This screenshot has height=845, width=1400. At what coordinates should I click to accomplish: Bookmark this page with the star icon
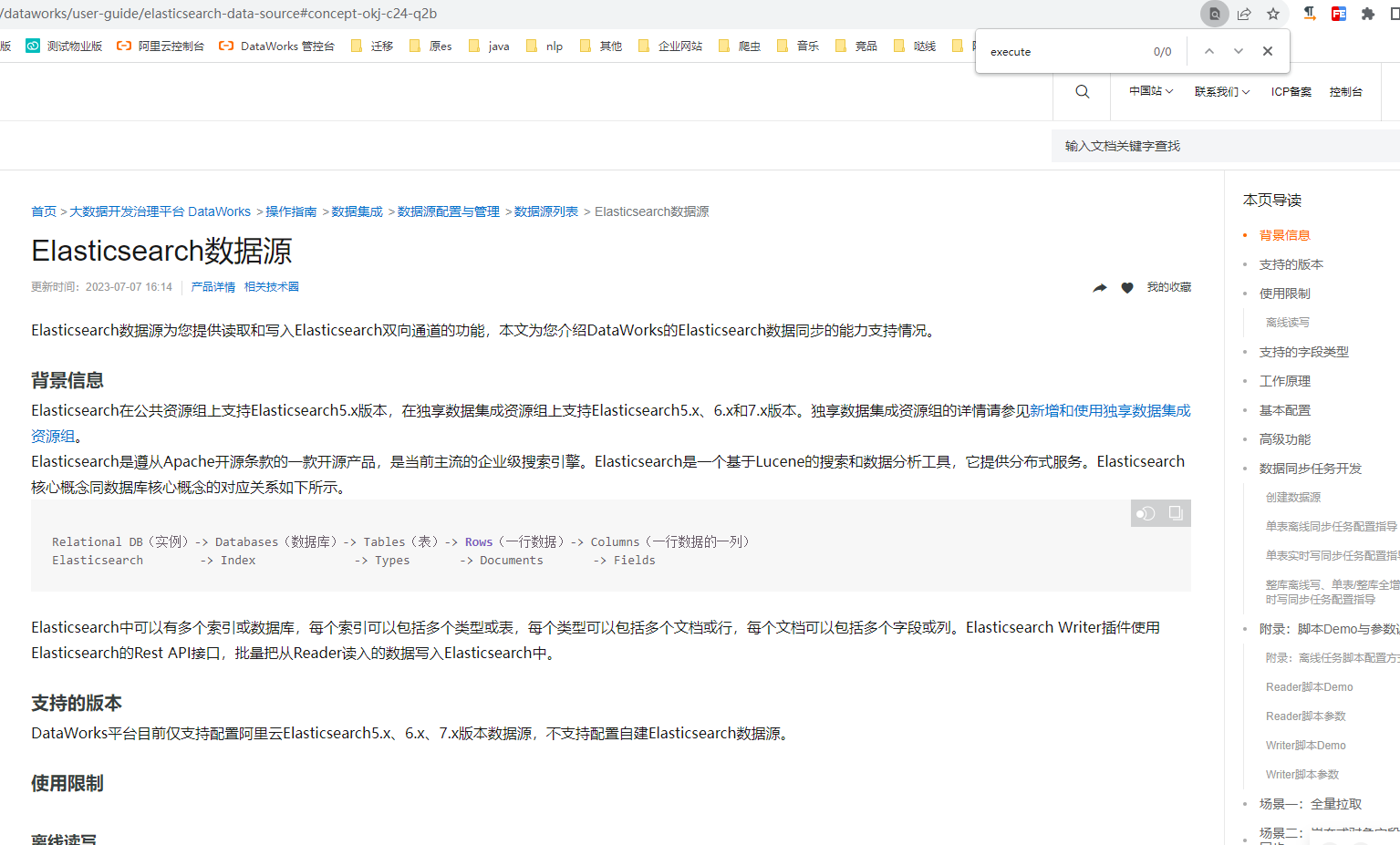click(x=1273, y=14)
